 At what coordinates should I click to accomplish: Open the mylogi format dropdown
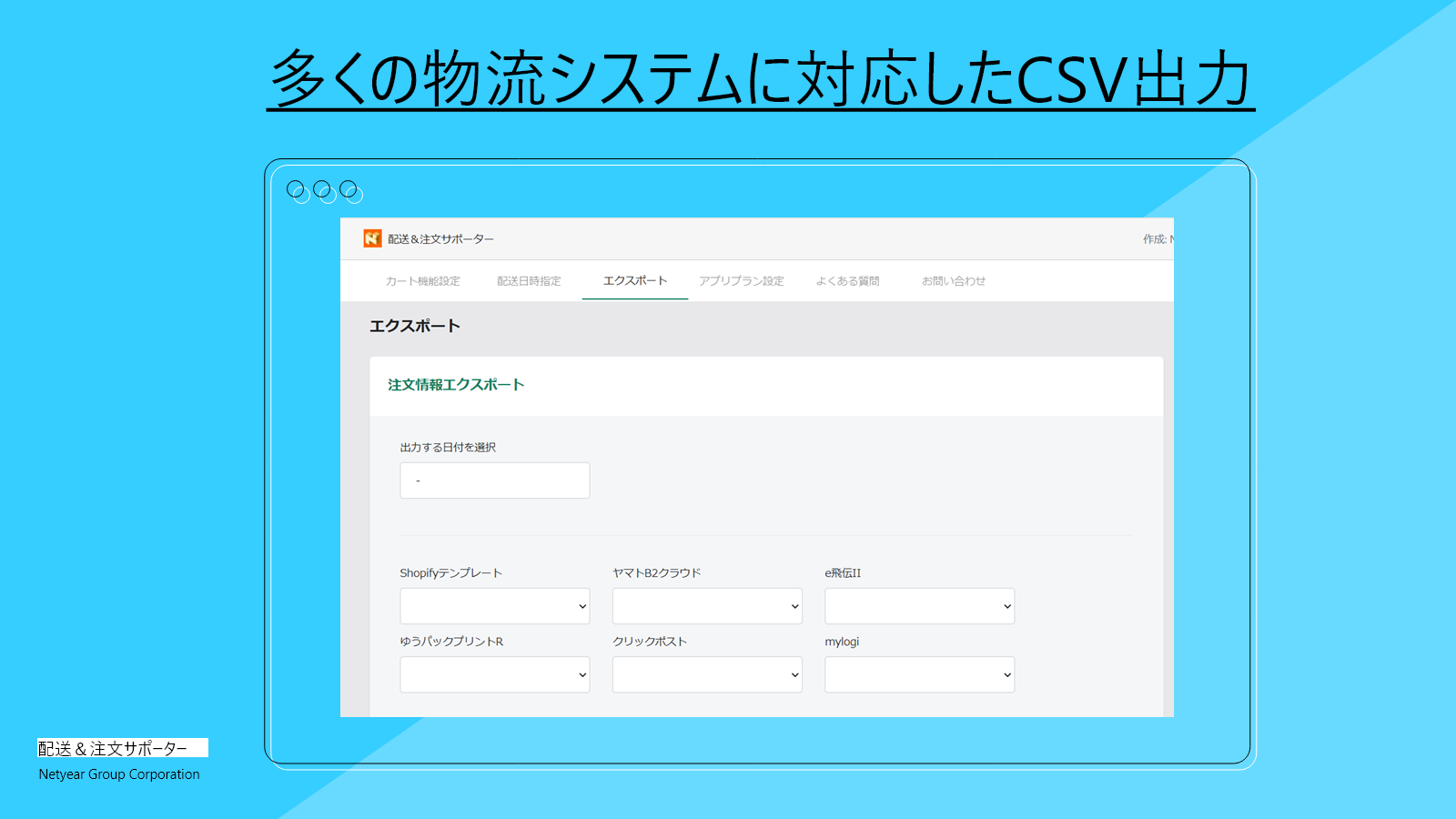919,674
